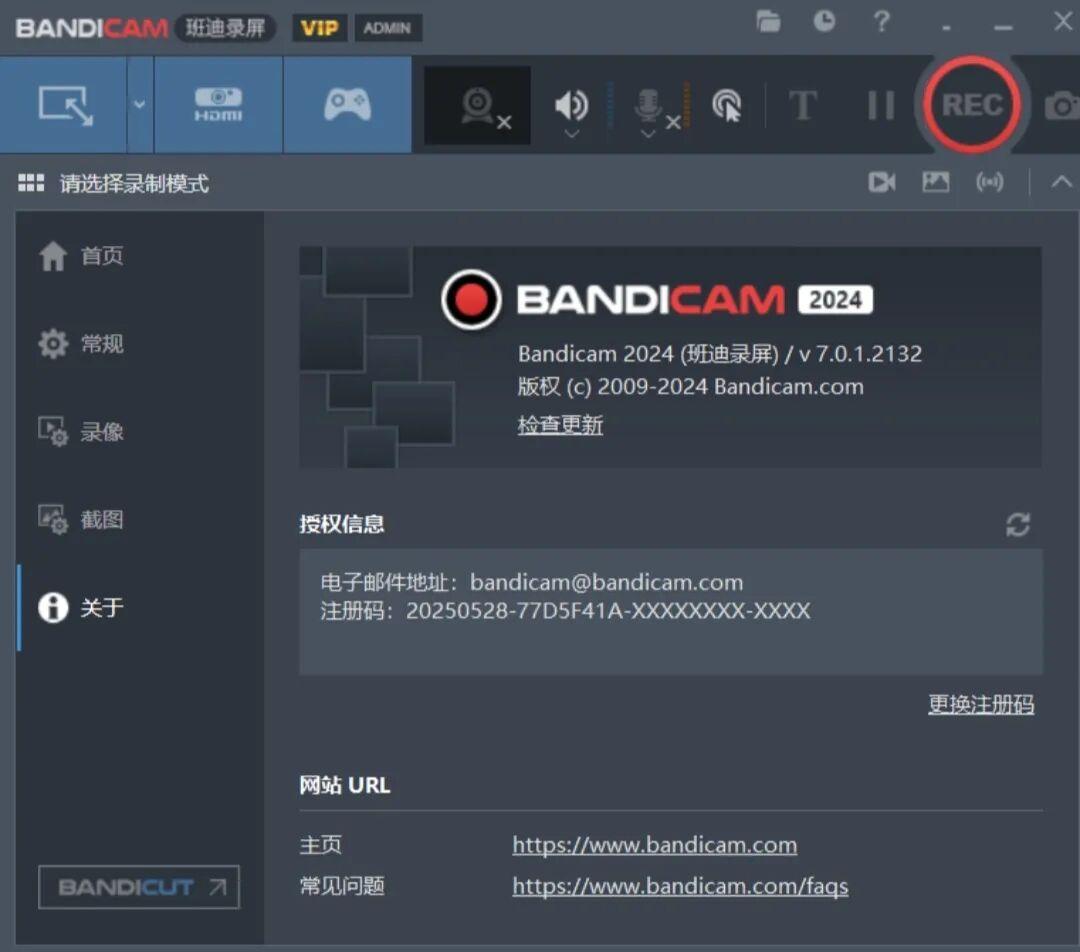Open the speaker sound settings chevron

[572, 134]
